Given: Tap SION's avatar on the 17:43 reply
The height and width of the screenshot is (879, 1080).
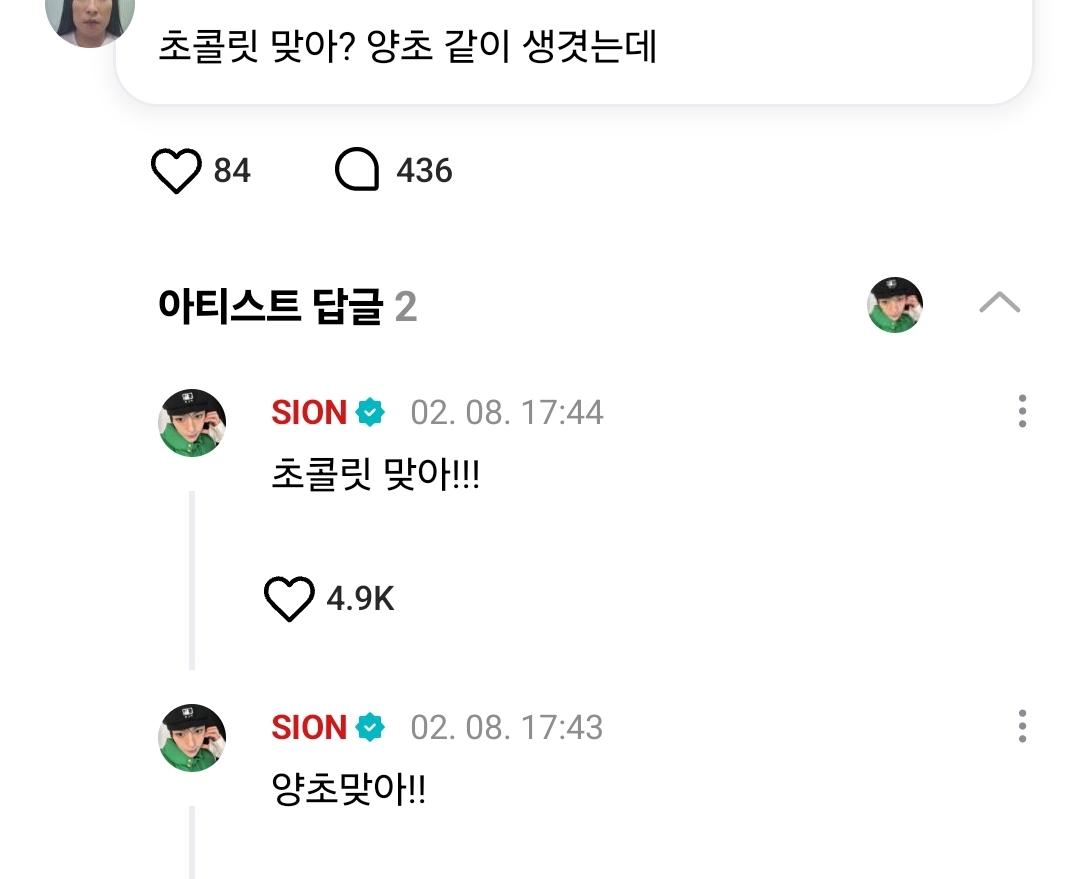Looking at the screenshot, I should point(192,737).
